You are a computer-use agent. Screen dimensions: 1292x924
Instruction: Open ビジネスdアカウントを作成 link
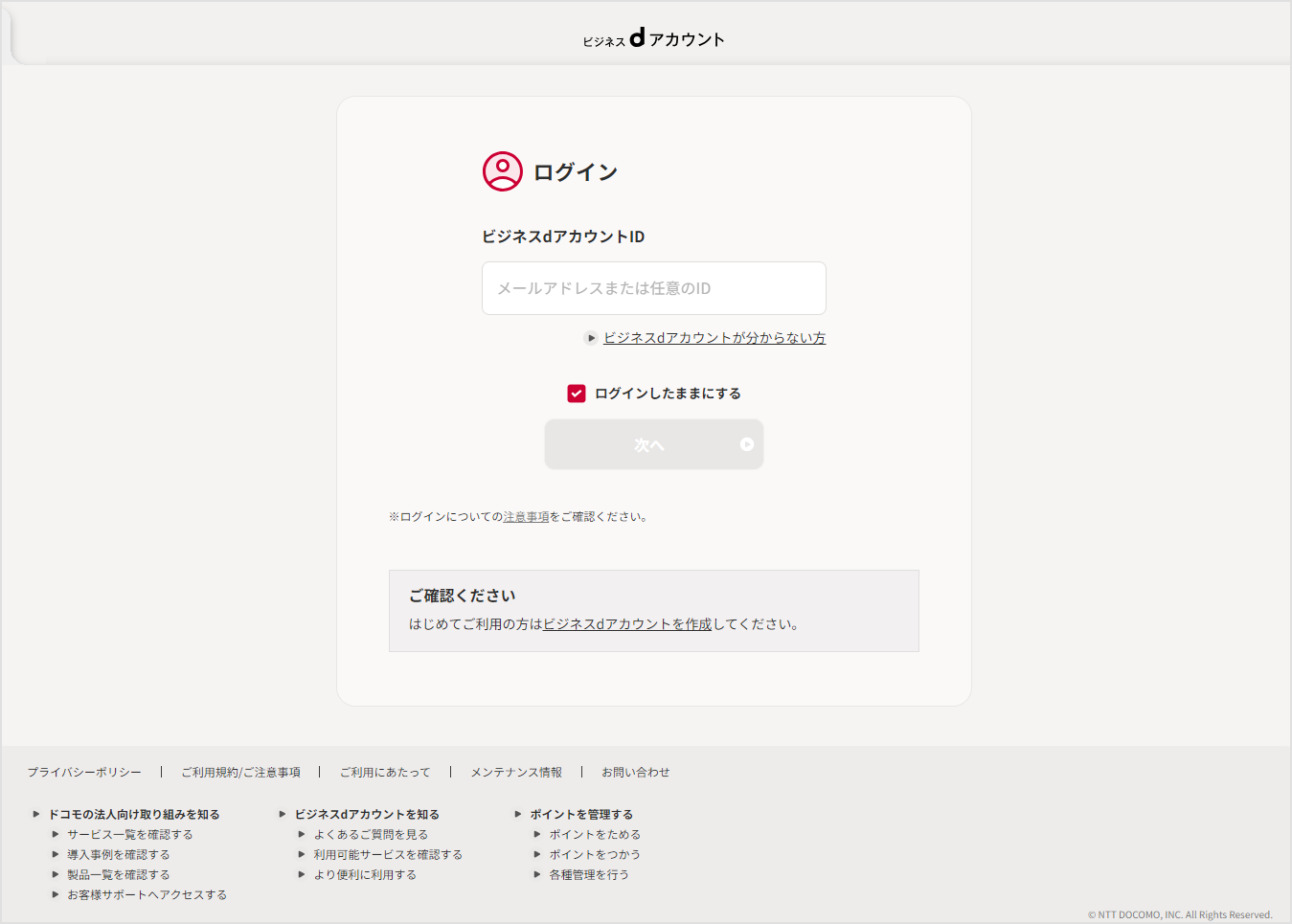coord(628,624)
